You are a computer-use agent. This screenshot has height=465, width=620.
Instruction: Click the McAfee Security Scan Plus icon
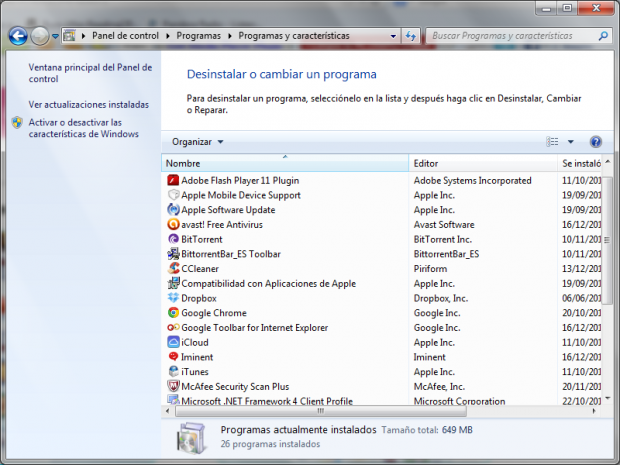coord(173,386)
